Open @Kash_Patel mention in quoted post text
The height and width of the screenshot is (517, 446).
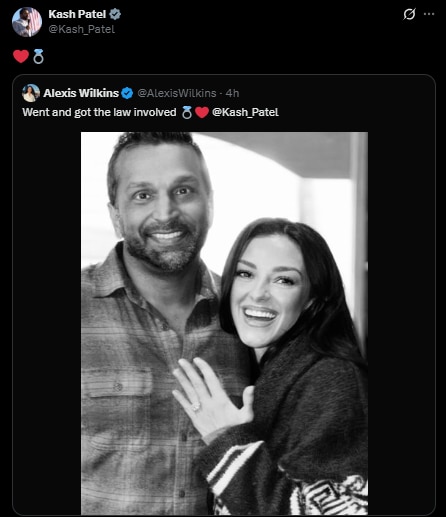coord(245,112)
